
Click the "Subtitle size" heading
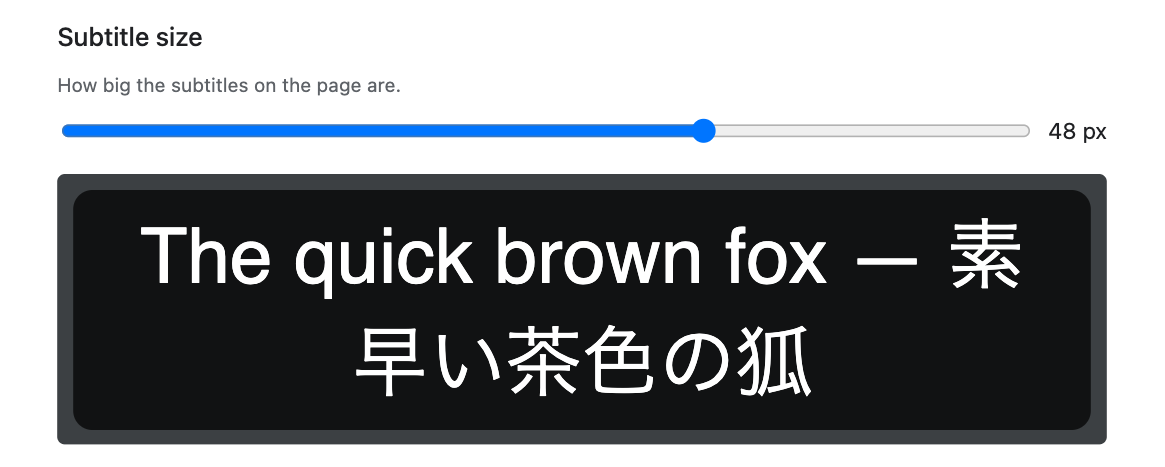pos(130,37)
